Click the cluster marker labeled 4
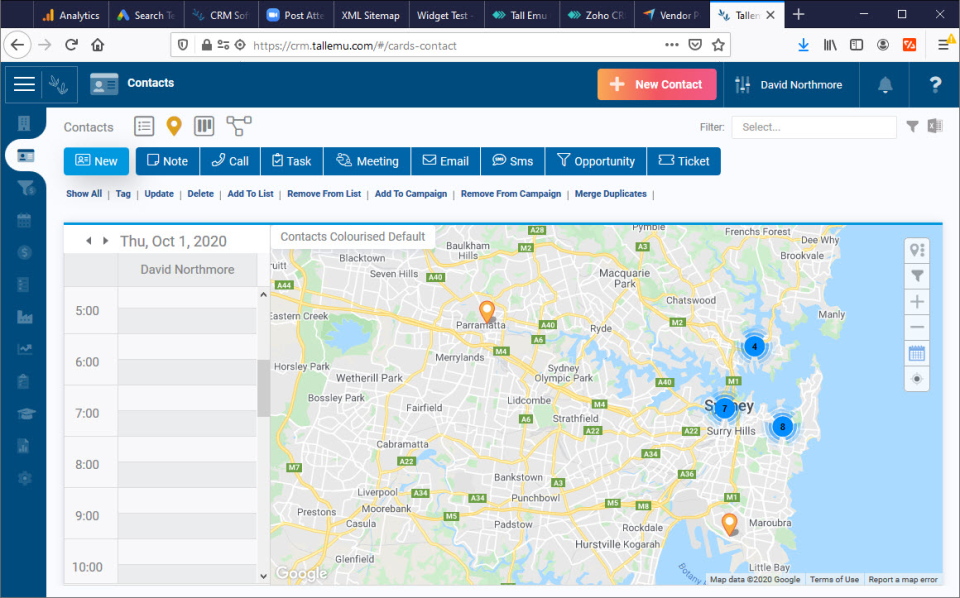This screenshot has height=598, width=960. point(754,346)
